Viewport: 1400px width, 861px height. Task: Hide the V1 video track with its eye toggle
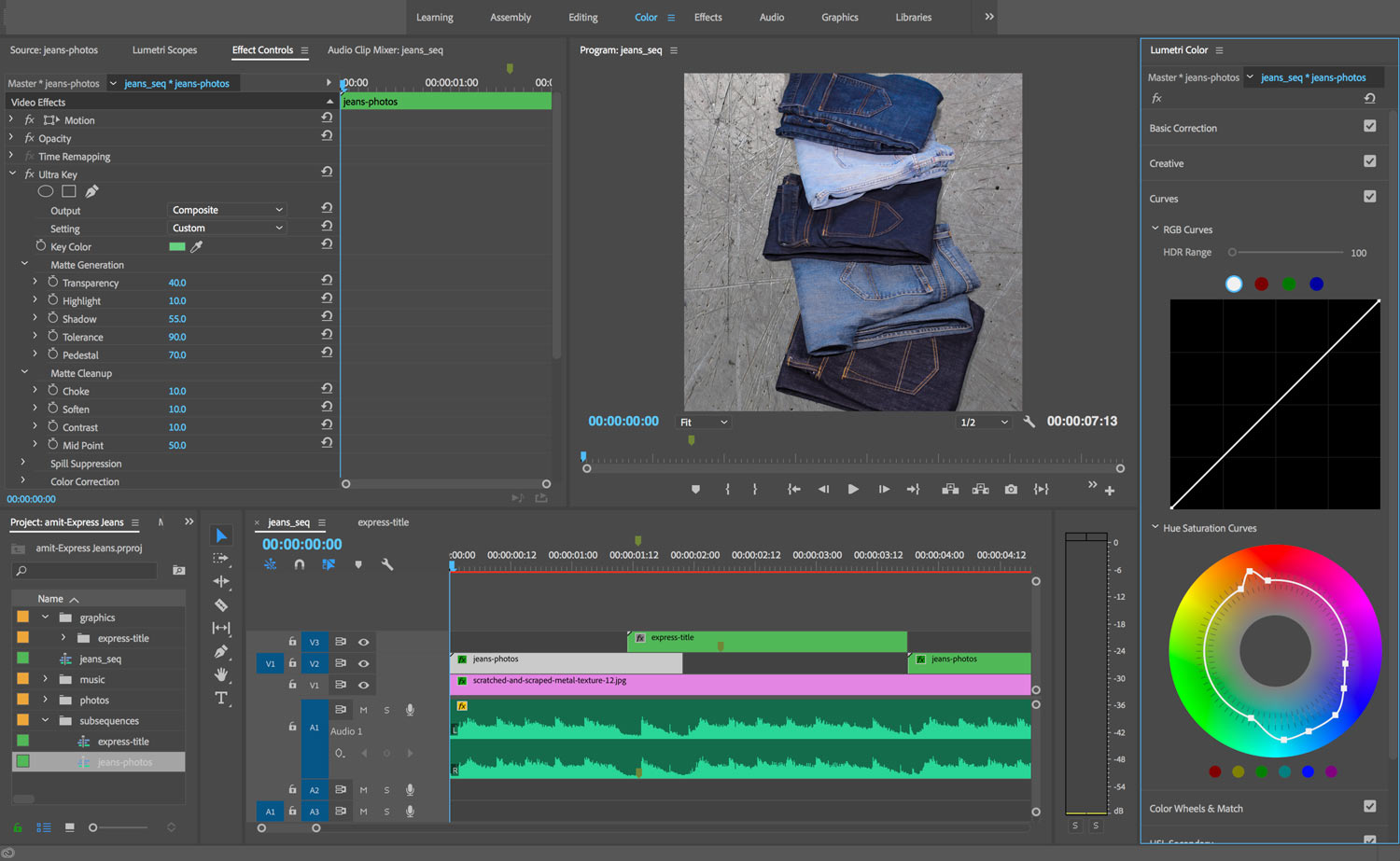pyautogui.click(x=363, y=685)
